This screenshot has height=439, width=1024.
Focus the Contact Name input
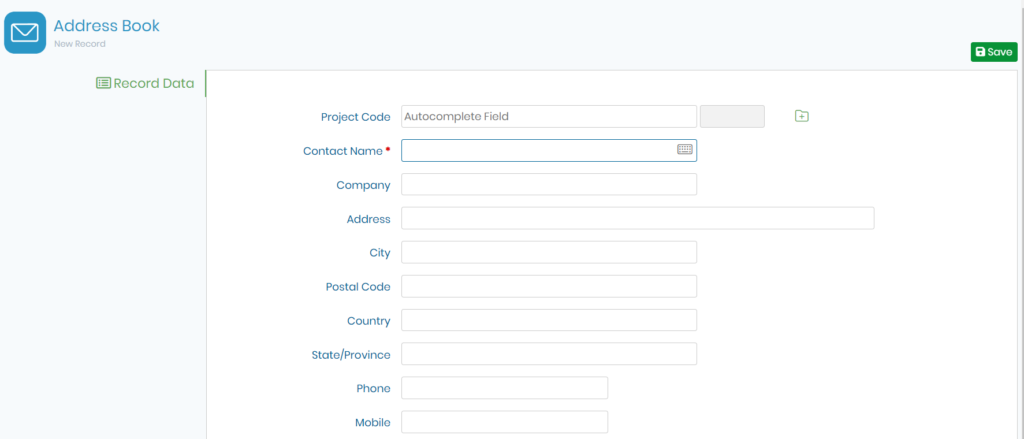pyautogui.click(x=549, y=150)
